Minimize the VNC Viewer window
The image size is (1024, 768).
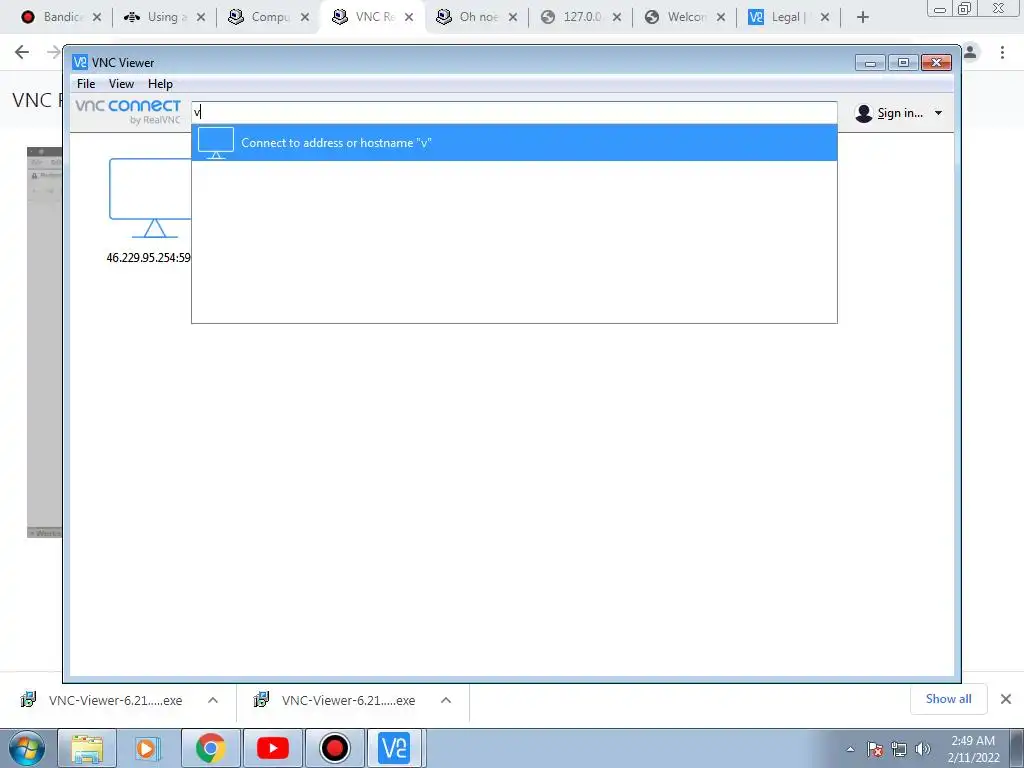[871, 63]
